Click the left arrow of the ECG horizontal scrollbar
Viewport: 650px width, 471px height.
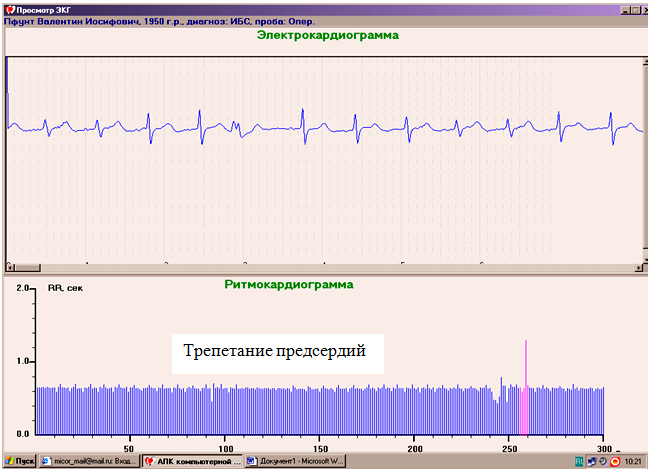[10, 268]
